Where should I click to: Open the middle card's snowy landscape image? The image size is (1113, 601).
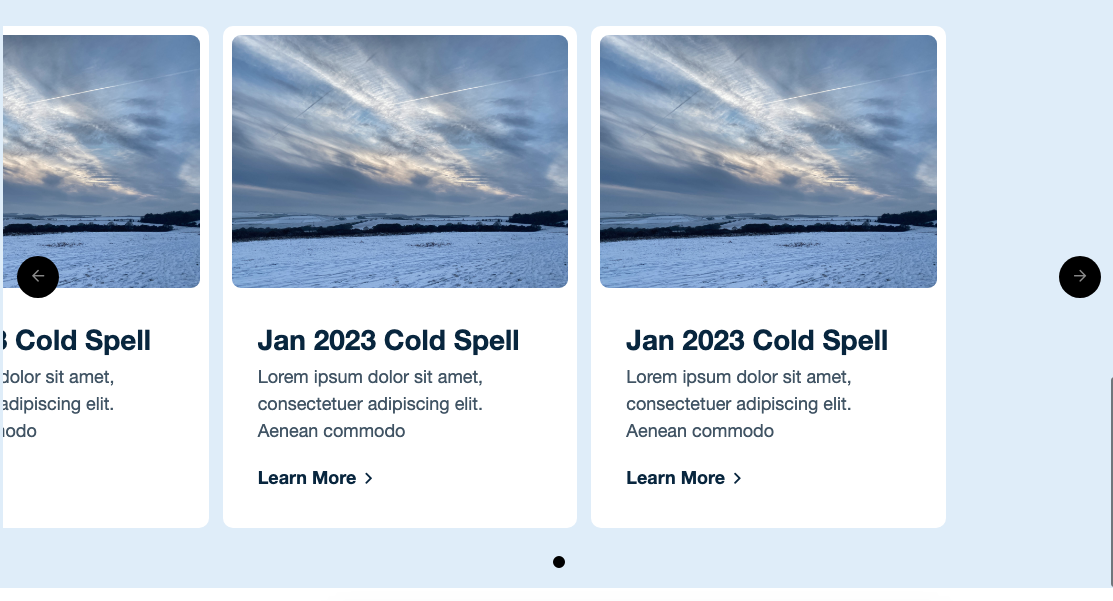click(400, 161)
